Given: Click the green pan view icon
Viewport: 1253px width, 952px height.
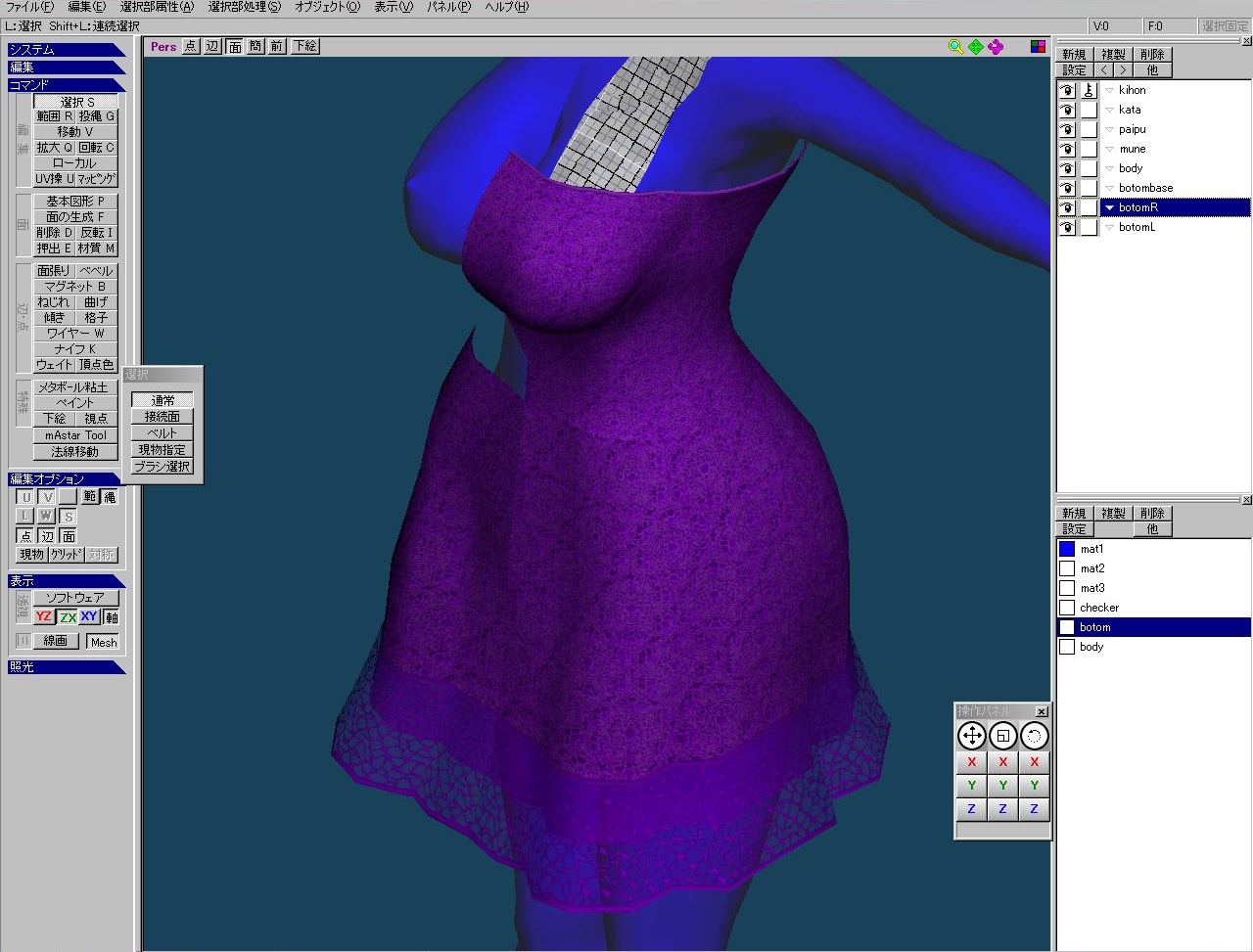Looking at the screenshot, I should [x=976, y=47].
